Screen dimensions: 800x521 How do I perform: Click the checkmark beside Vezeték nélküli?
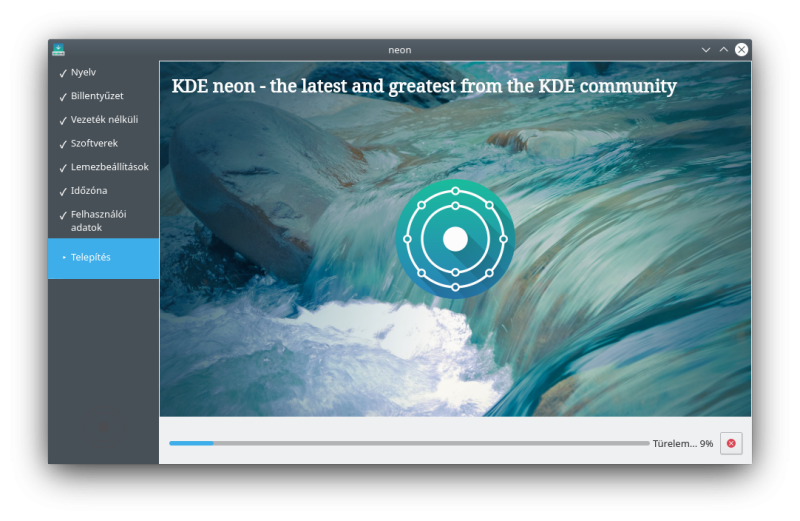coord(63,120)
